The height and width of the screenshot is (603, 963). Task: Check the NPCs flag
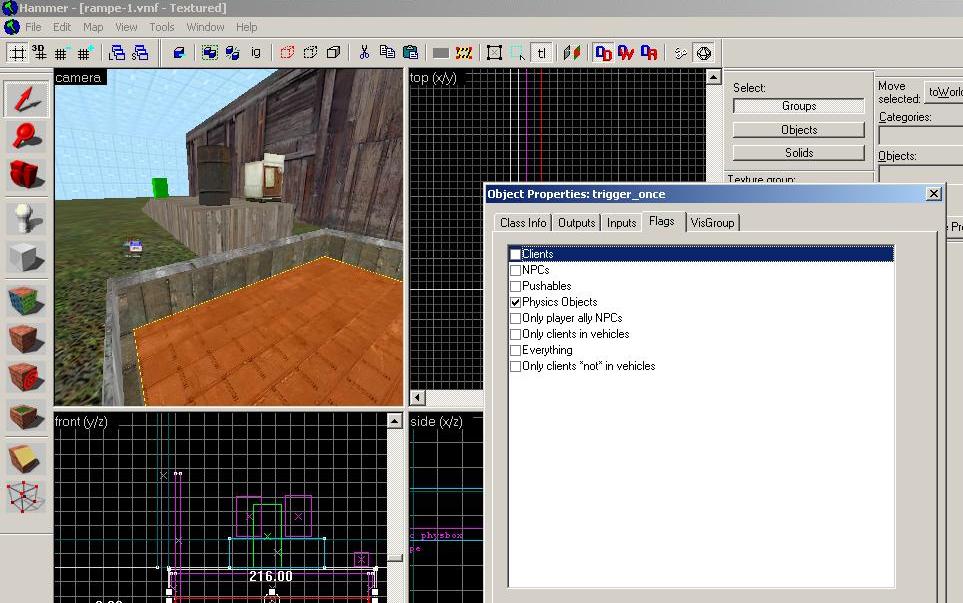[x=515, y=270]
